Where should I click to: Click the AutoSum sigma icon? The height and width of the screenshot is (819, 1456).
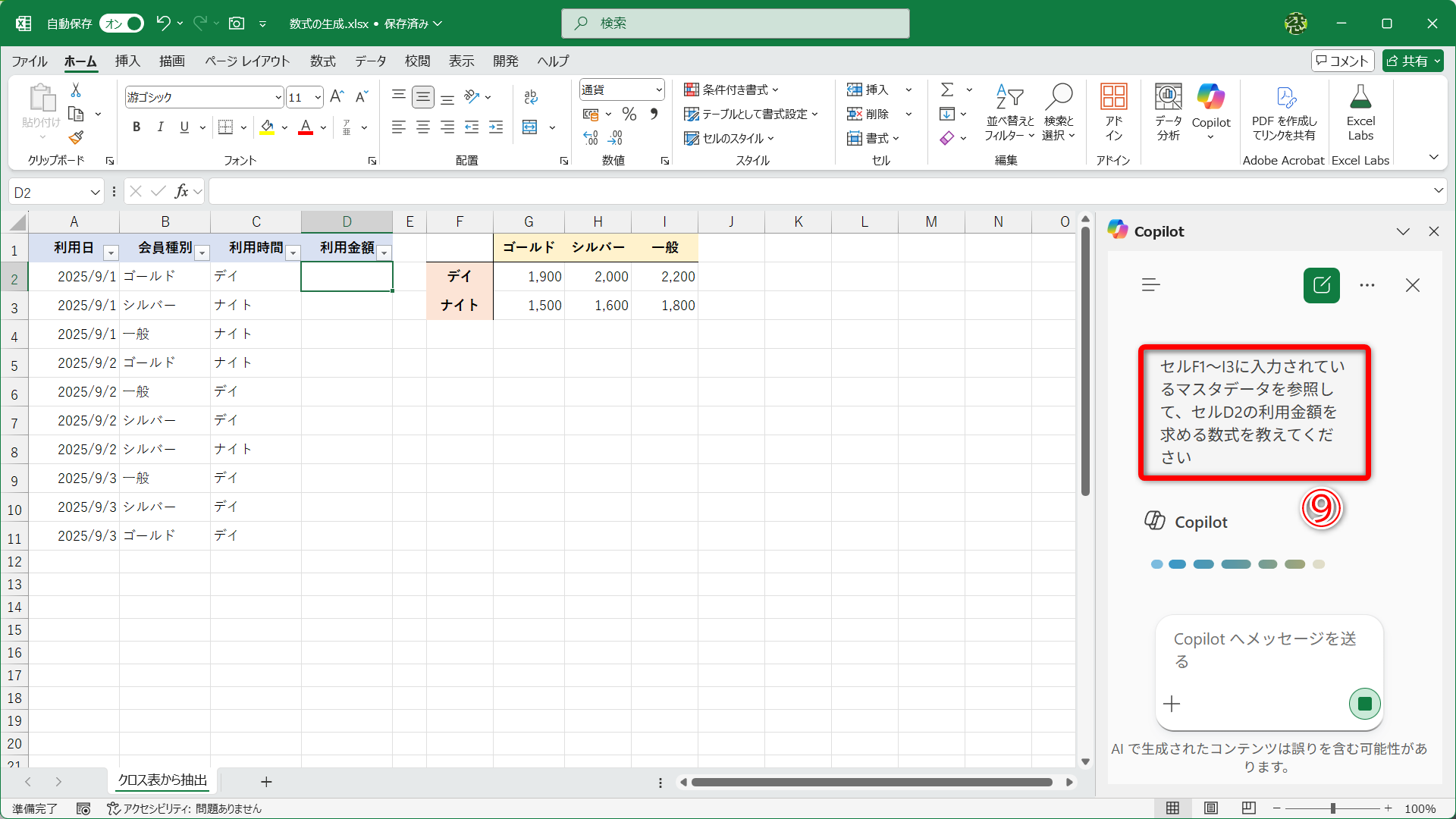click(947, 89)
